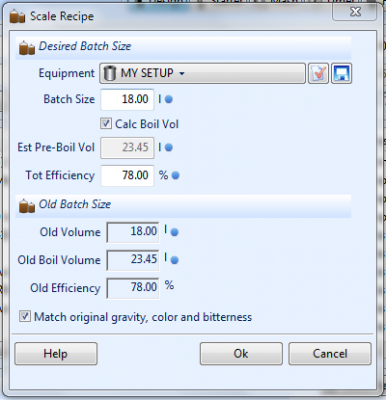The height and width of the screenshot is (400, 386).
Task: Click the blue floppy disk save icon
Action: click(x=341, y=73)
